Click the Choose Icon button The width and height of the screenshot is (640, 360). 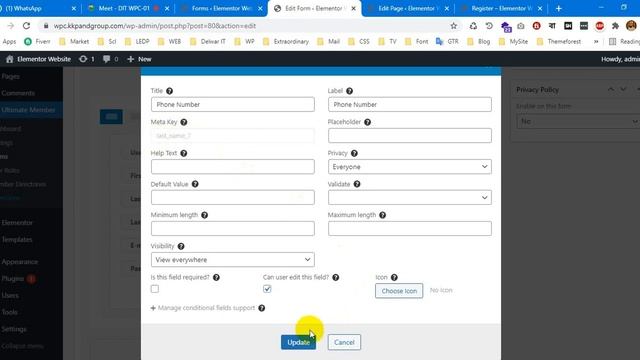click(399, 291)
